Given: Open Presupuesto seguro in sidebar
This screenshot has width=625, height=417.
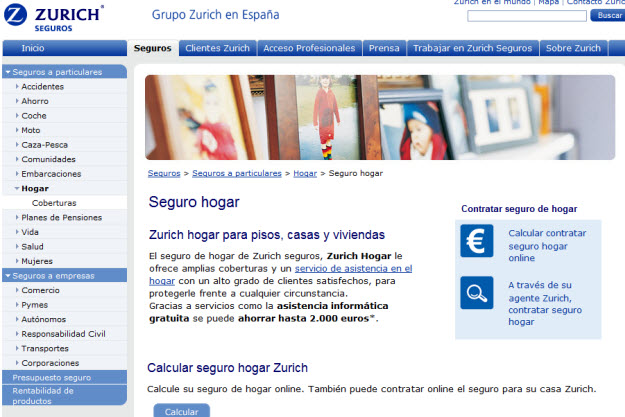Looking at the screenshot, I should [x=65, y=377].
